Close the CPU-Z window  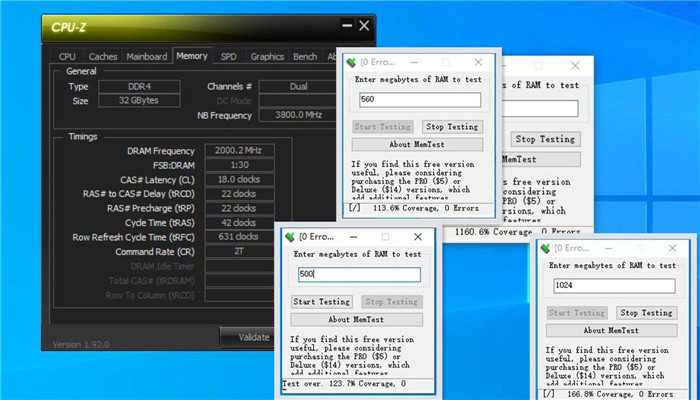pyautogui.click(x=363, y=26)
